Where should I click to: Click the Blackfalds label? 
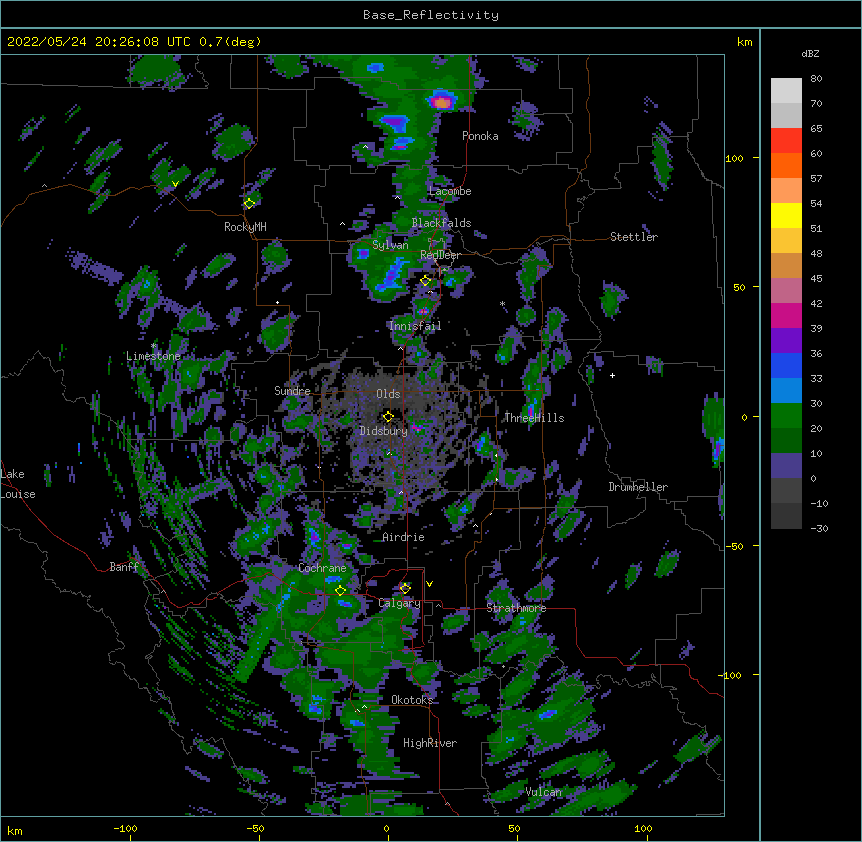(x=441, y=223)
